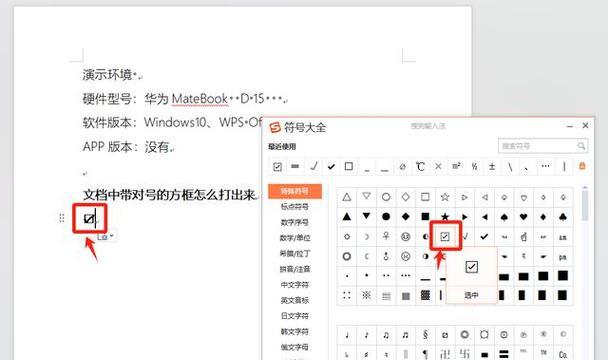This screenshot has height=360, width=608.
Task: Insert the solid star ★ symbol
Action: click(x=445, y=217)
